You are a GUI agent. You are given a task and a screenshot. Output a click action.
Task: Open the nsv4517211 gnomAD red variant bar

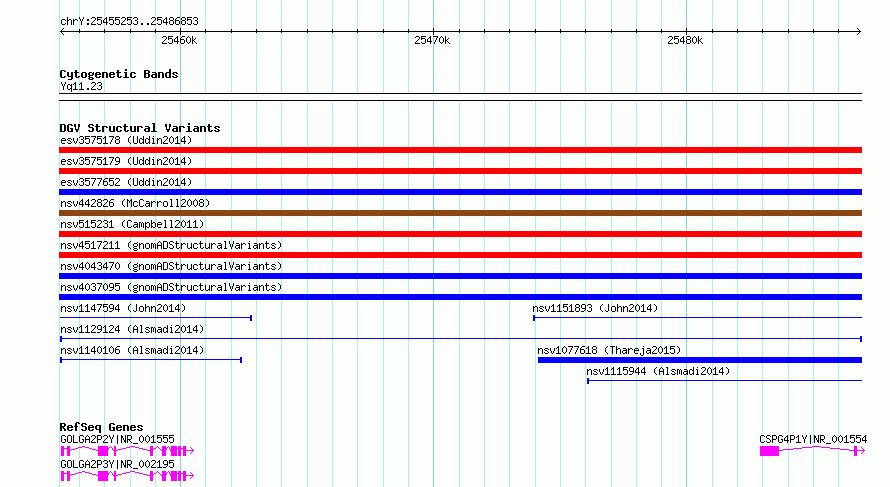460,255
